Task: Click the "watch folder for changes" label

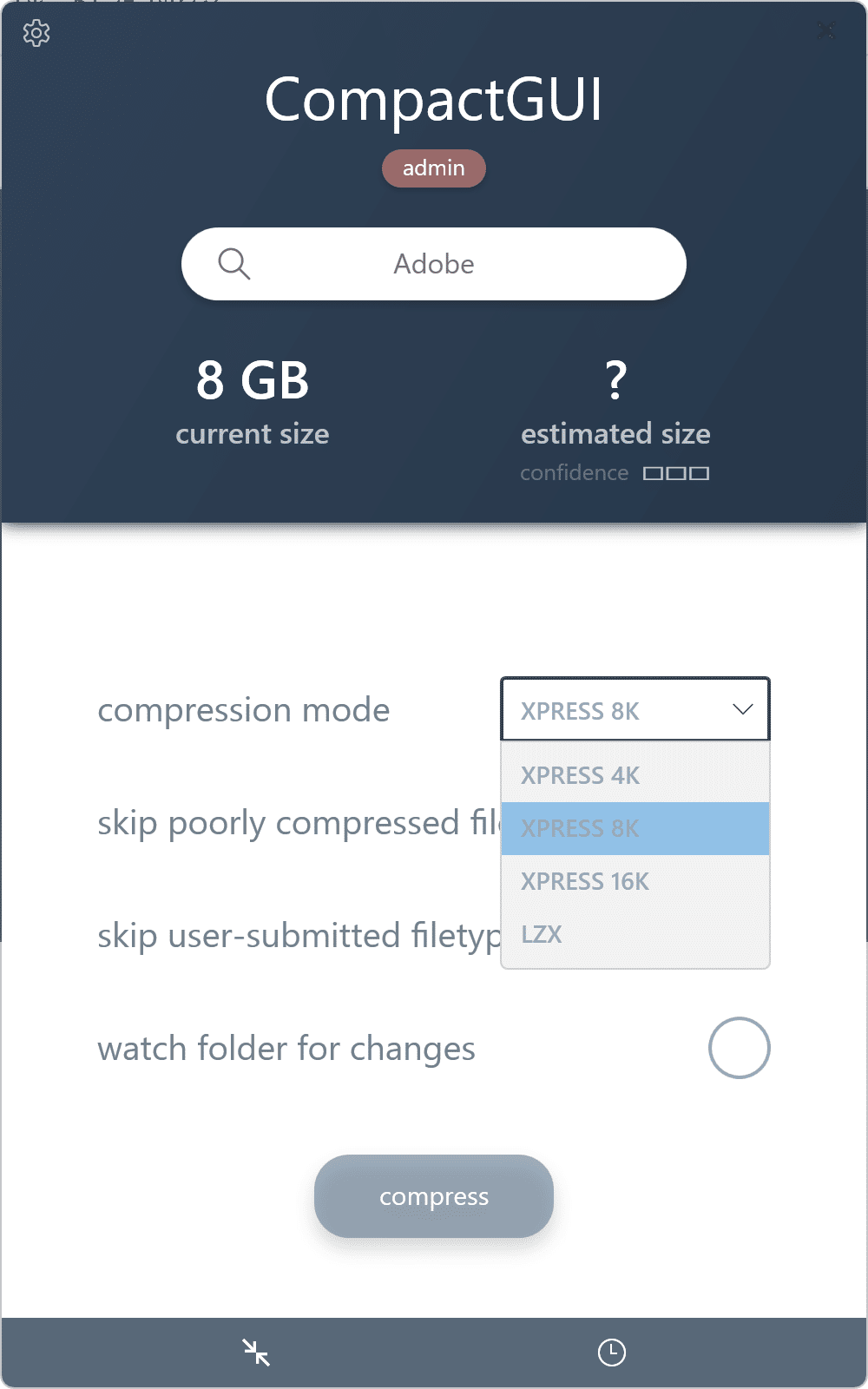Action: pos(286,1049)
